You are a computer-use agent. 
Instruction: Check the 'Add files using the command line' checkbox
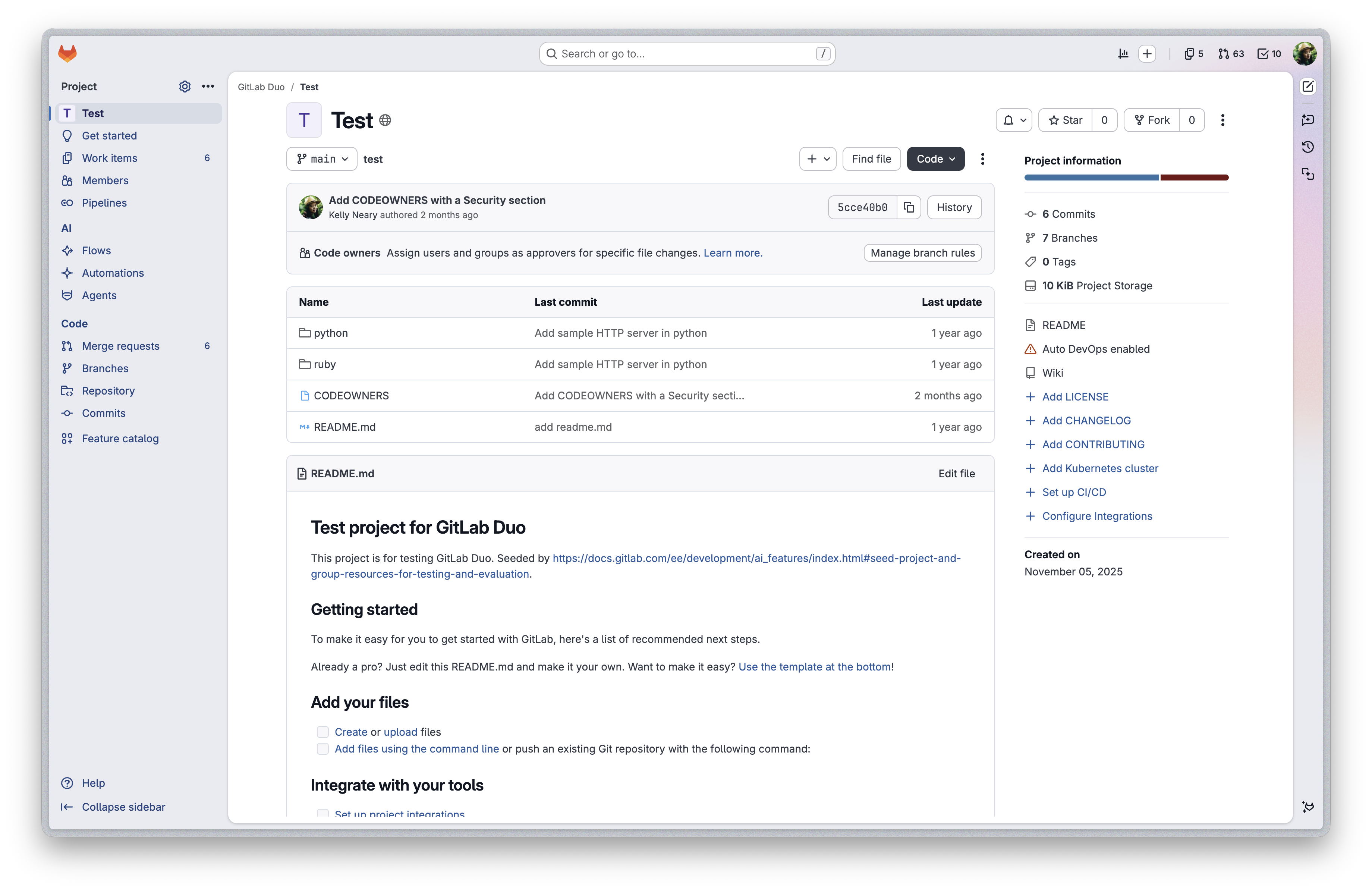(322, 748)
